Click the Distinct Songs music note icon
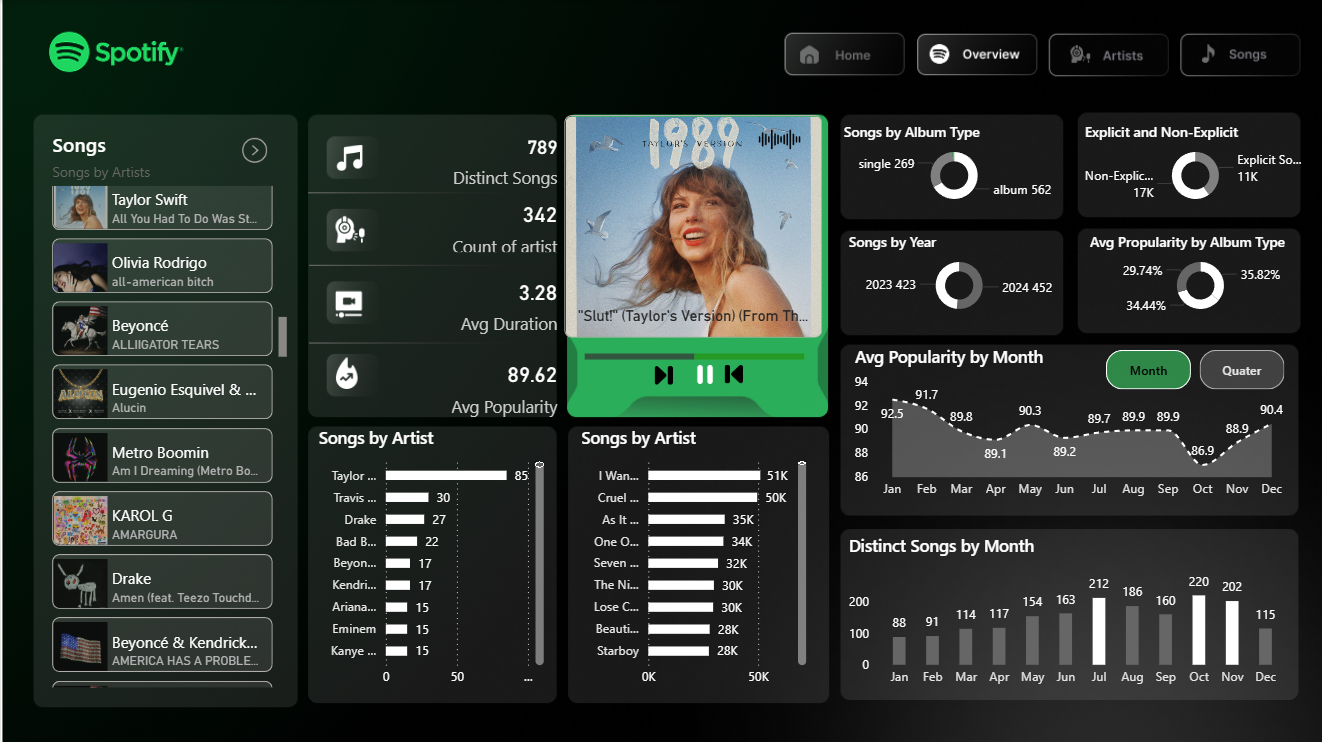1322x742 pixels. click(351, 158)
